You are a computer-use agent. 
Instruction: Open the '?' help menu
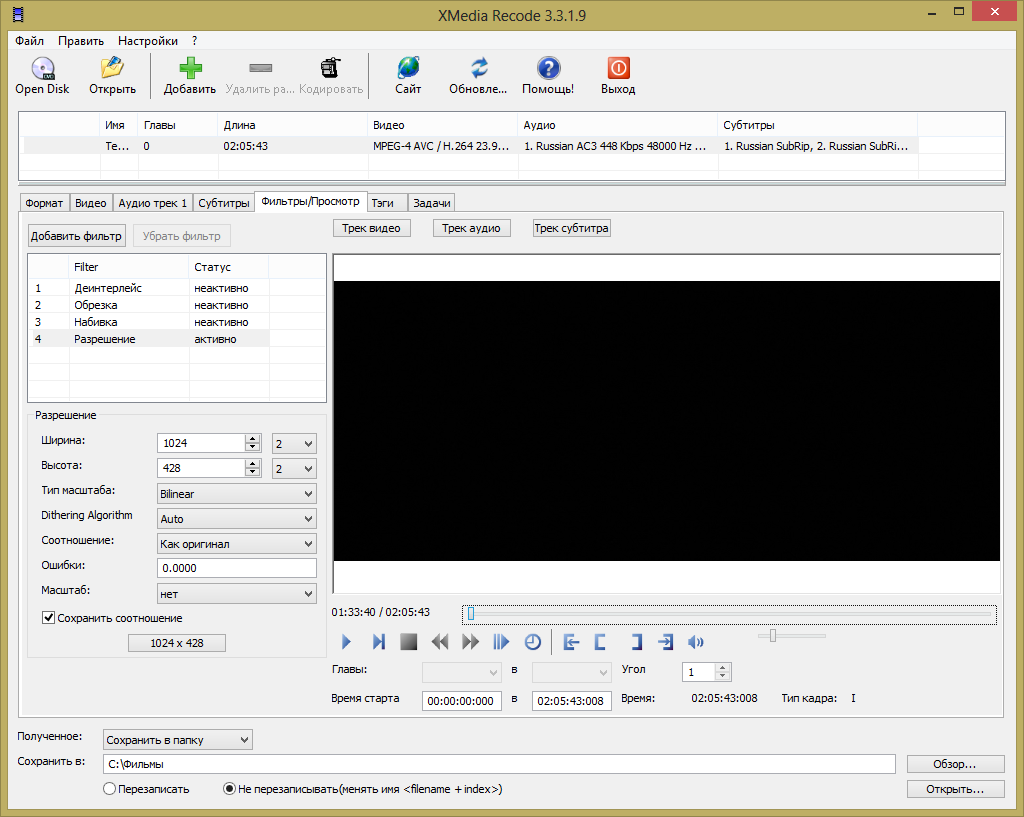[x=195, y=40]
